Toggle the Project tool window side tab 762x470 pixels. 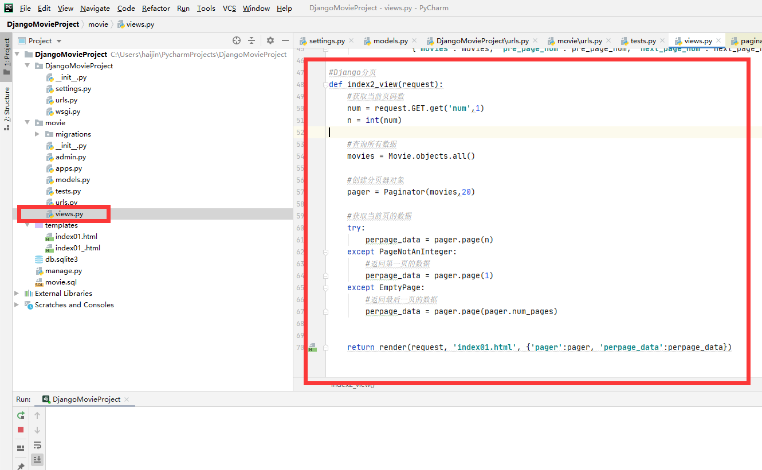coord(6,56)
